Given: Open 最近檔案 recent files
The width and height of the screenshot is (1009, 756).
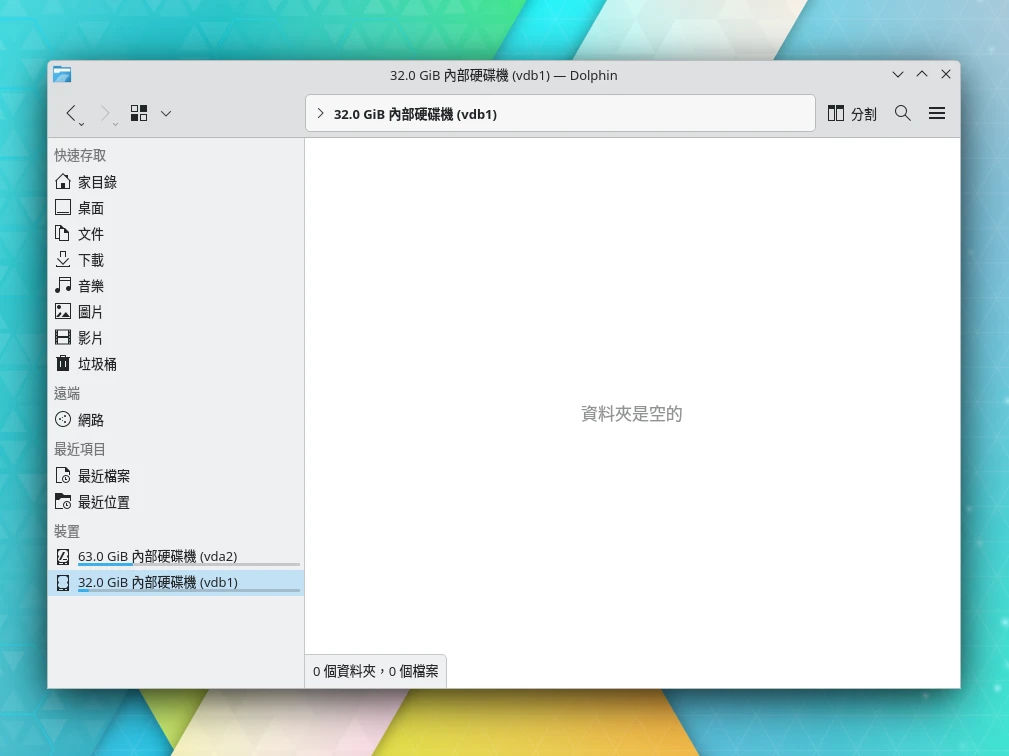Looking at the screenshot, I should click(104, 476).
